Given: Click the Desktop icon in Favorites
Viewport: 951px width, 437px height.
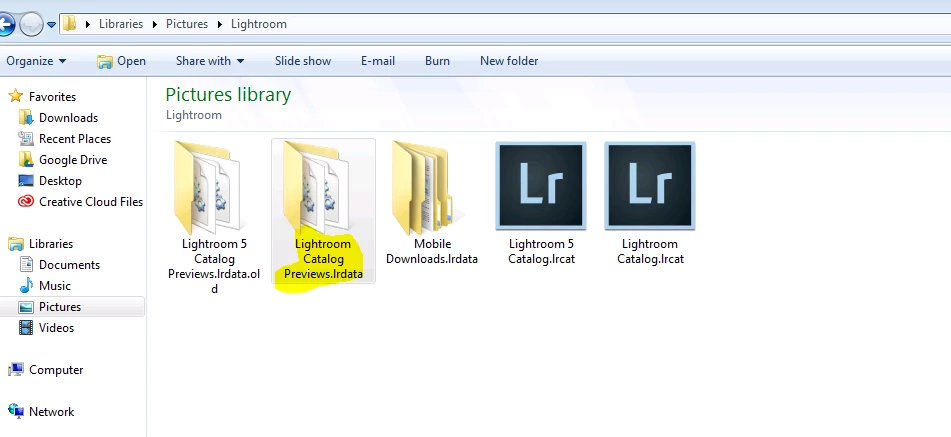Looking at the screenshot, I should [25, 181].
